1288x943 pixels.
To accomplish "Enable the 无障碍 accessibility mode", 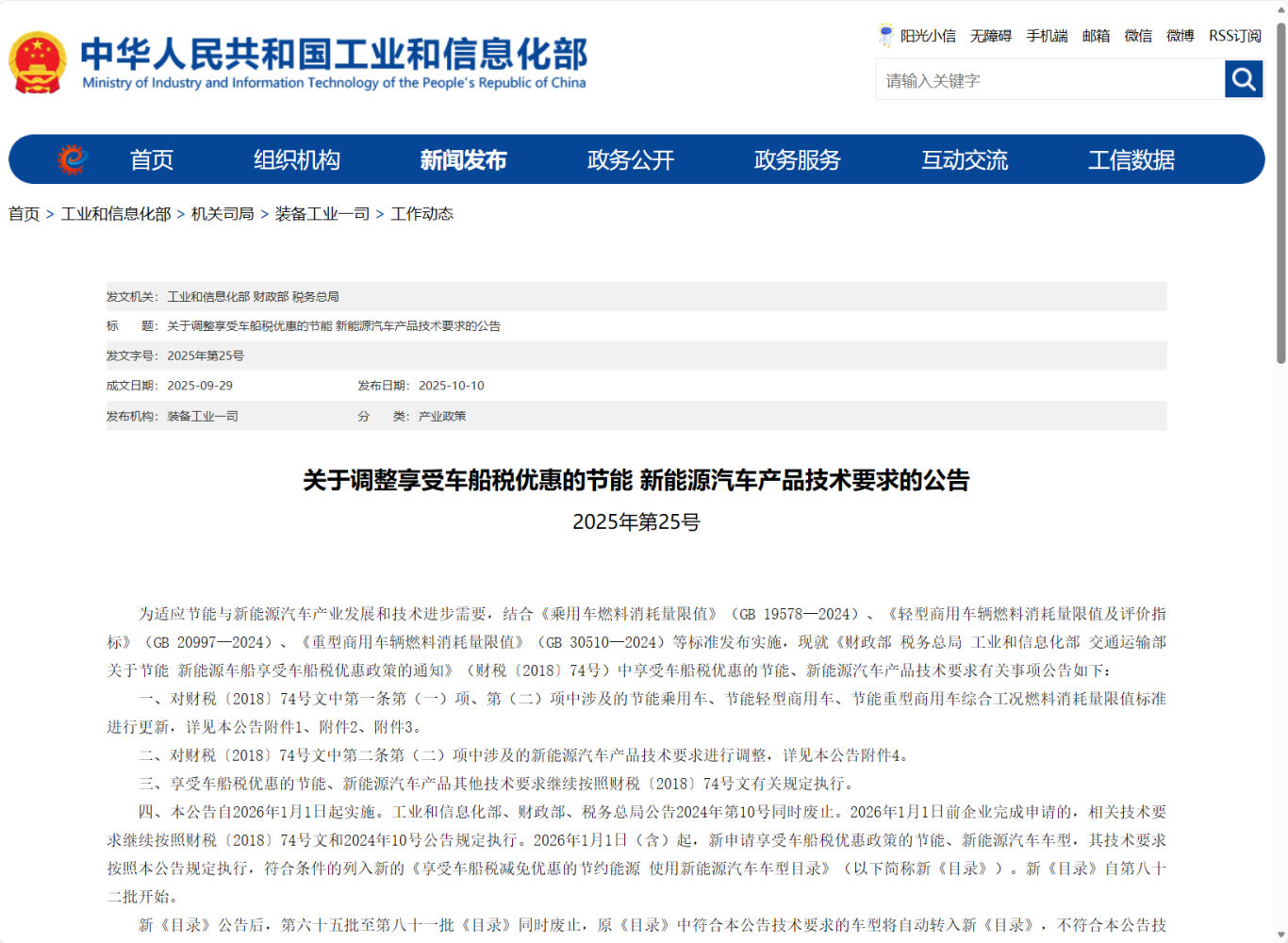I will (991, 35).
